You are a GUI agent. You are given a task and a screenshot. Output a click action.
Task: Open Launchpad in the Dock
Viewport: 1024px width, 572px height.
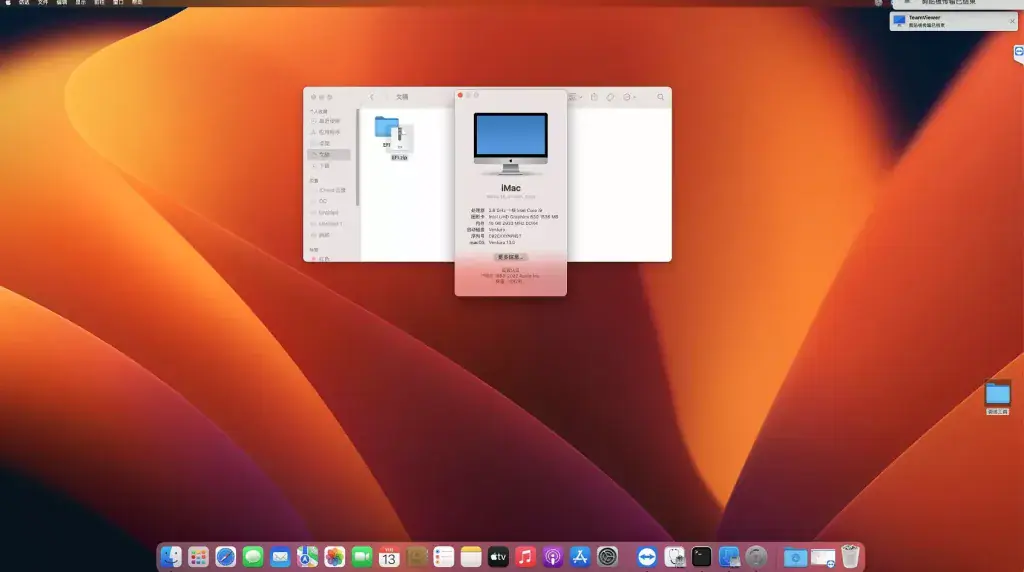(199, 557)
